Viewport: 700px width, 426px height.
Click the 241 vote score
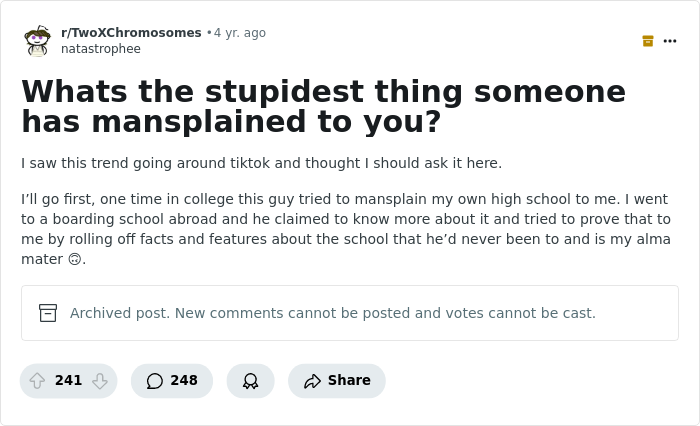[x=68, y=381]
